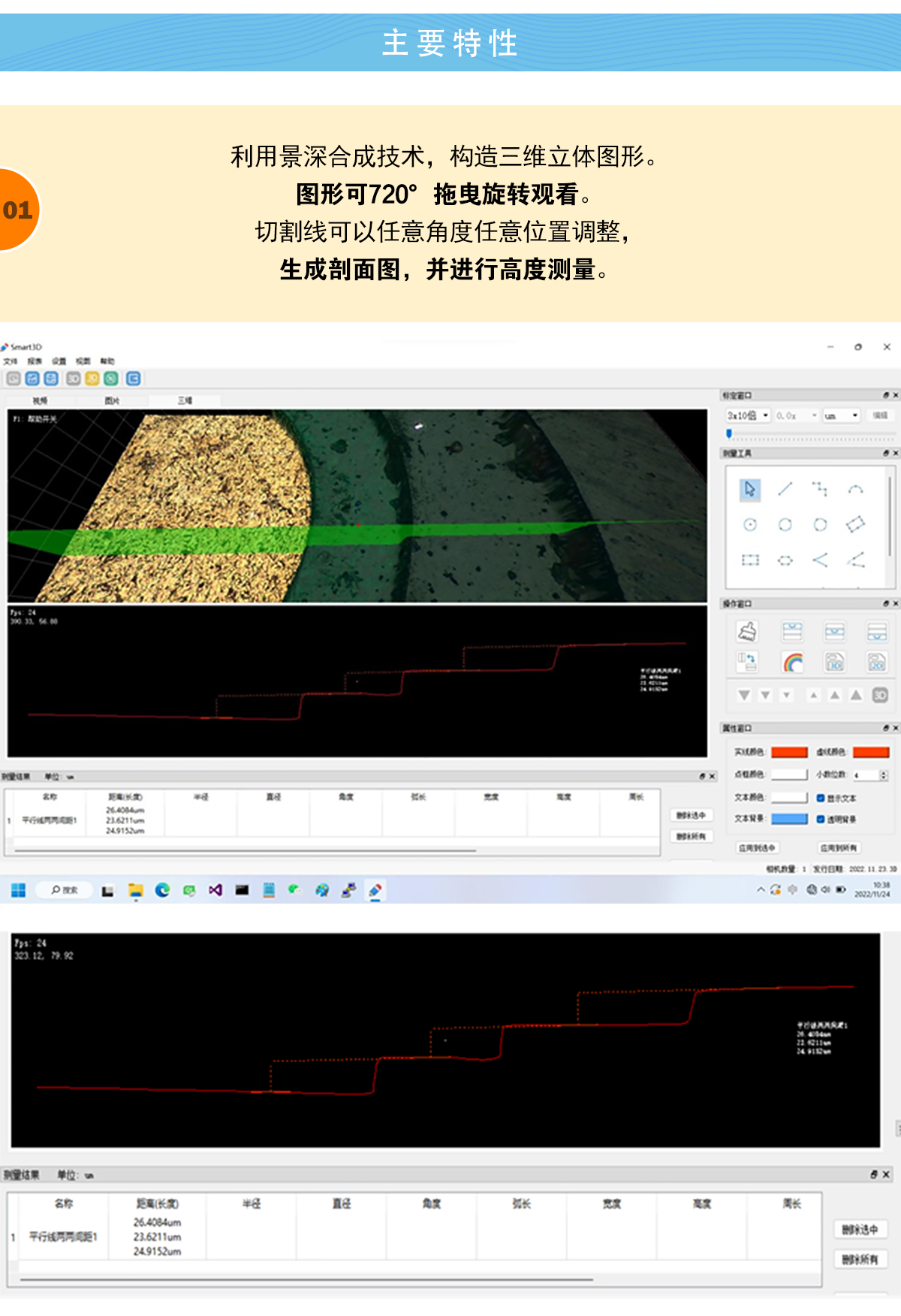Select the line measurement tool
The height and width of the screenshot is (1316, 901).
click(785, 489)
